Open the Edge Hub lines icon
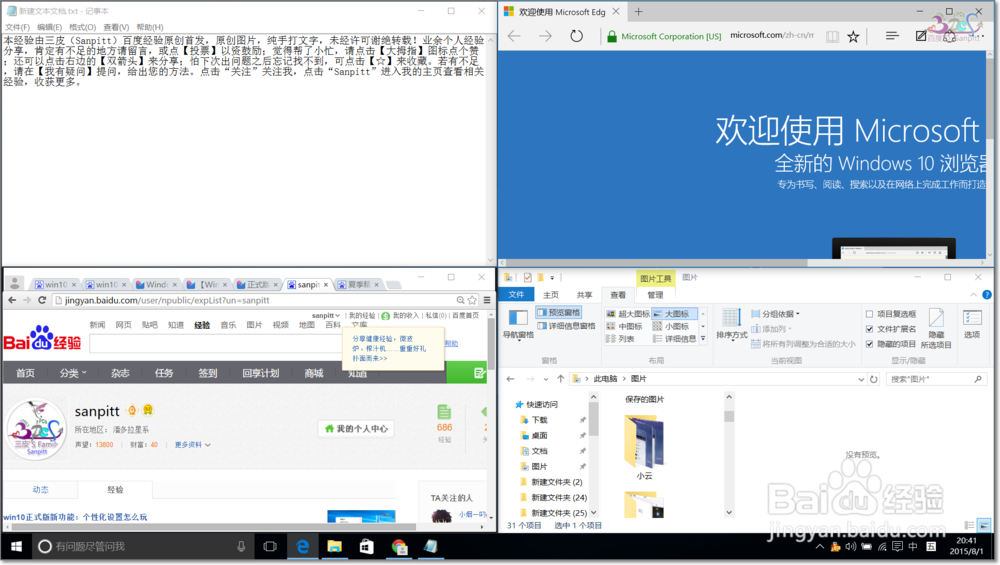 (x=892, y=36)
